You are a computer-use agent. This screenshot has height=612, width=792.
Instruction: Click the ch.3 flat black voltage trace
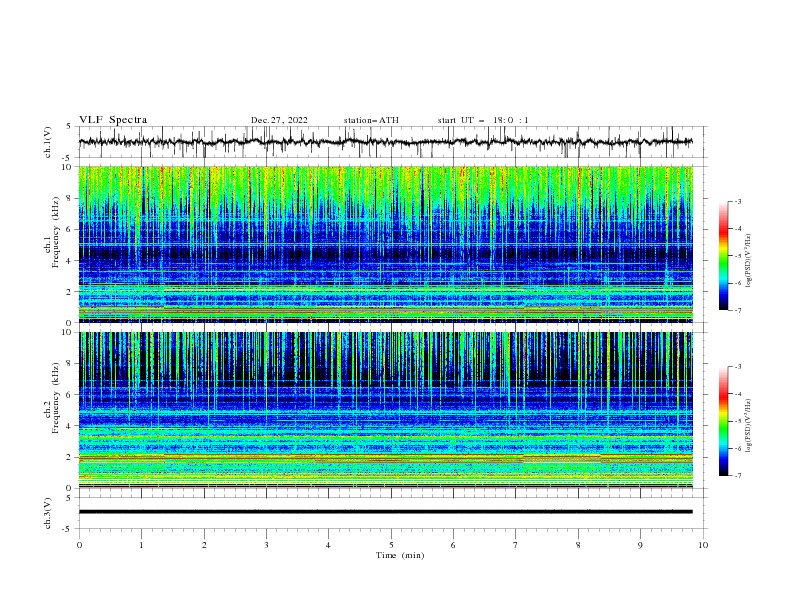pos(386,512)
